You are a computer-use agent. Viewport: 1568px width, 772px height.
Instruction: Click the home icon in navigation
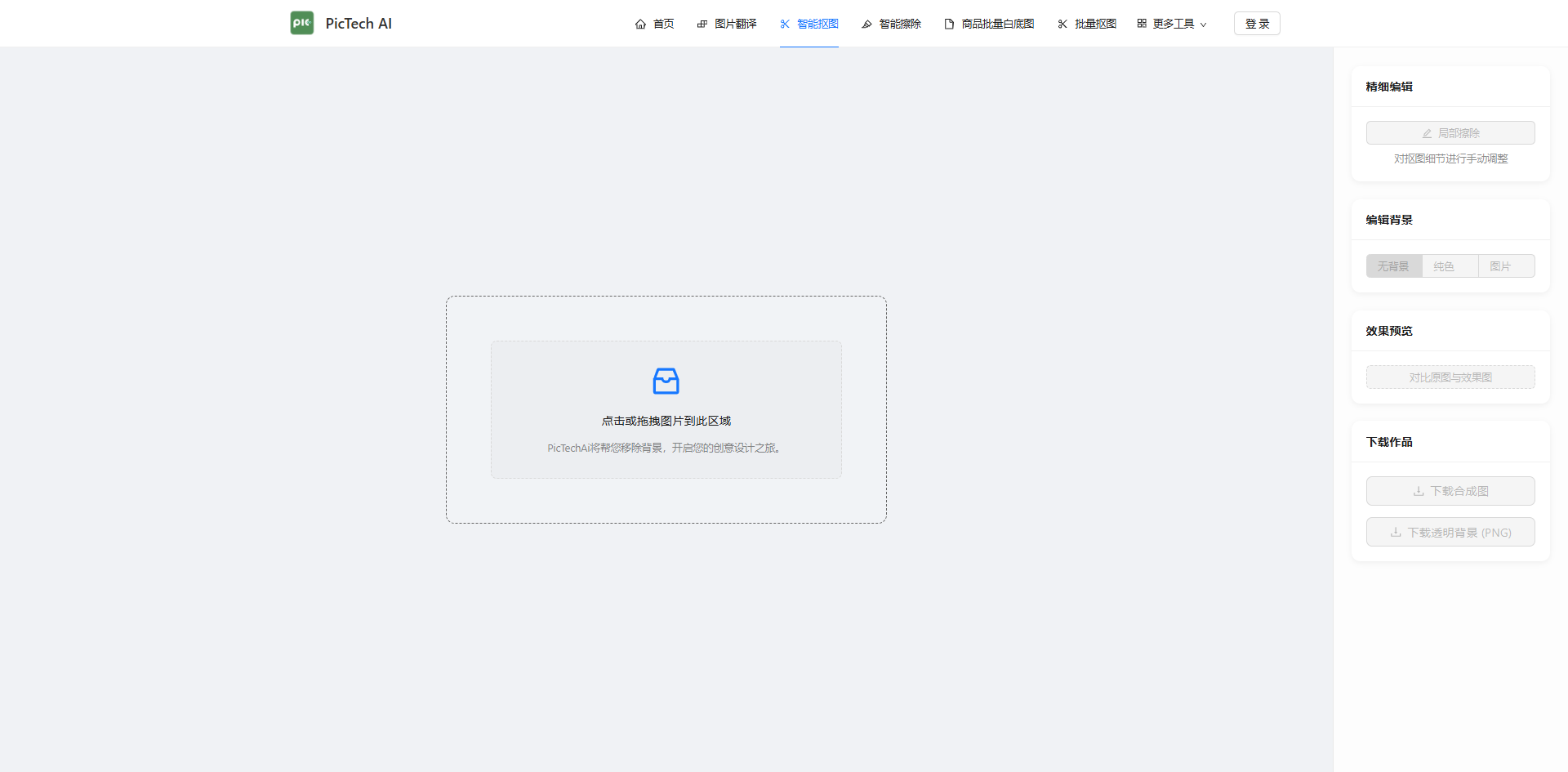pos(640,25)
